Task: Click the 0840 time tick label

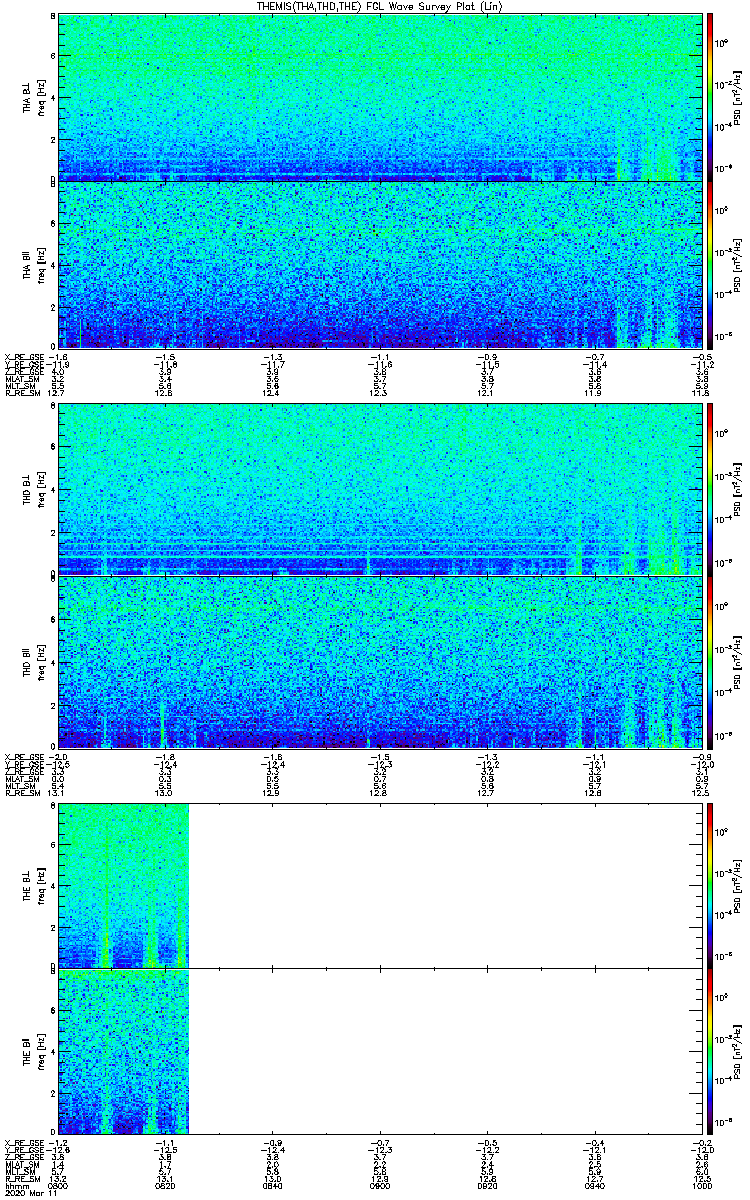Action: [272, 1185]
